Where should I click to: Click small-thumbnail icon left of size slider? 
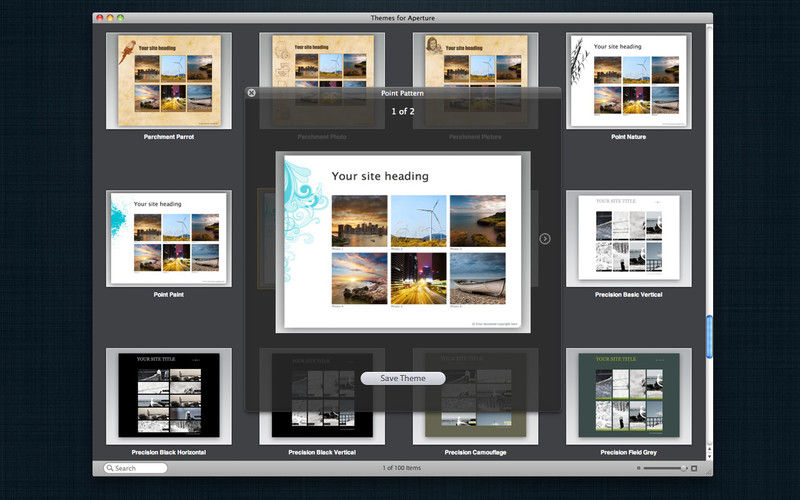click(638, 468)
